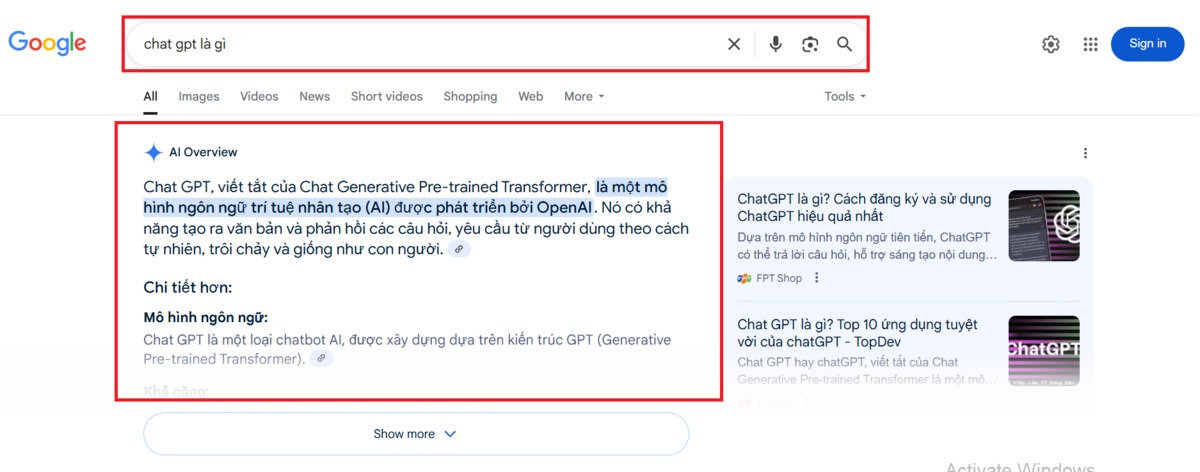Open the Google apps grid icon
1200x472 pixels.
tap(1090, 44)
